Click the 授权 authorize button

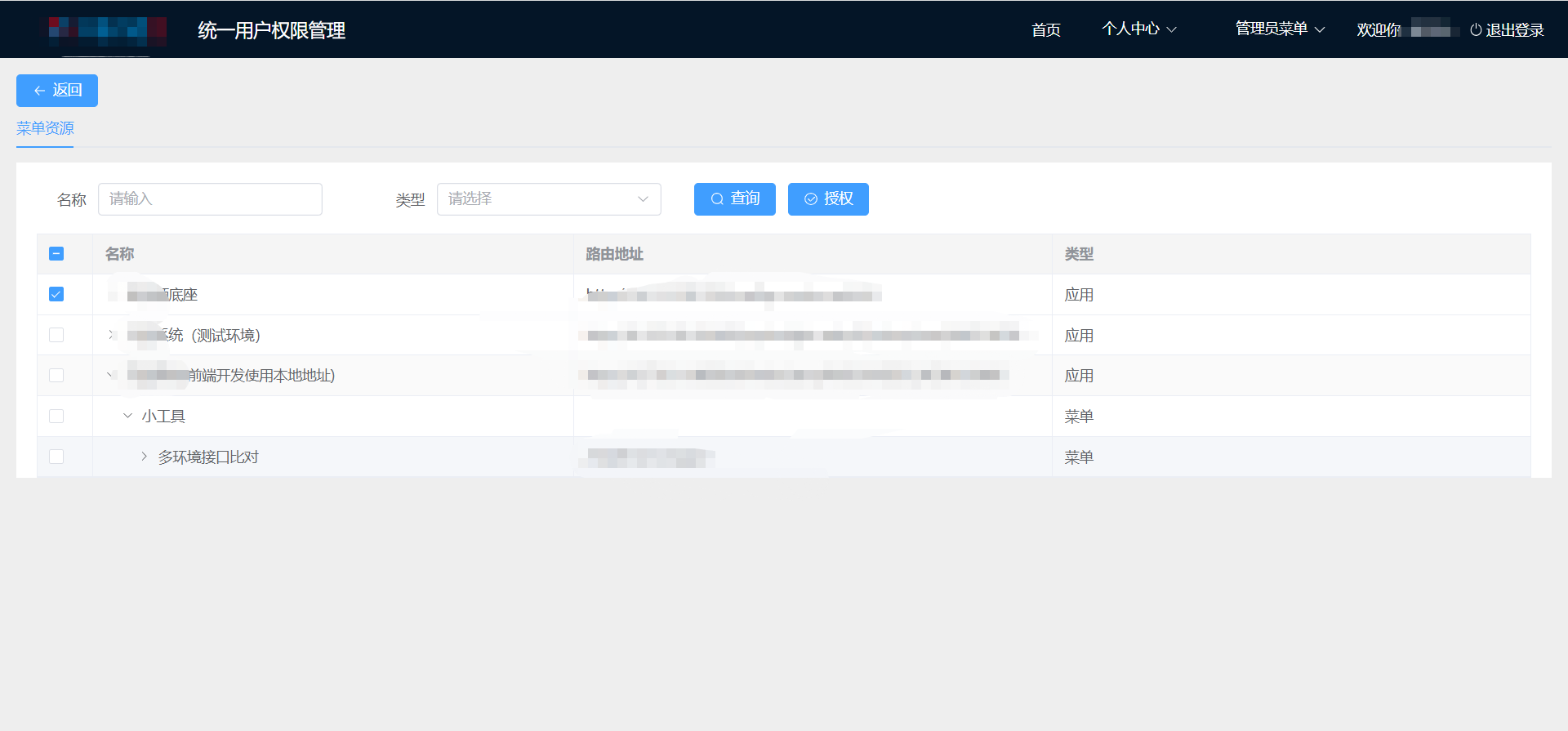(828, 199)
